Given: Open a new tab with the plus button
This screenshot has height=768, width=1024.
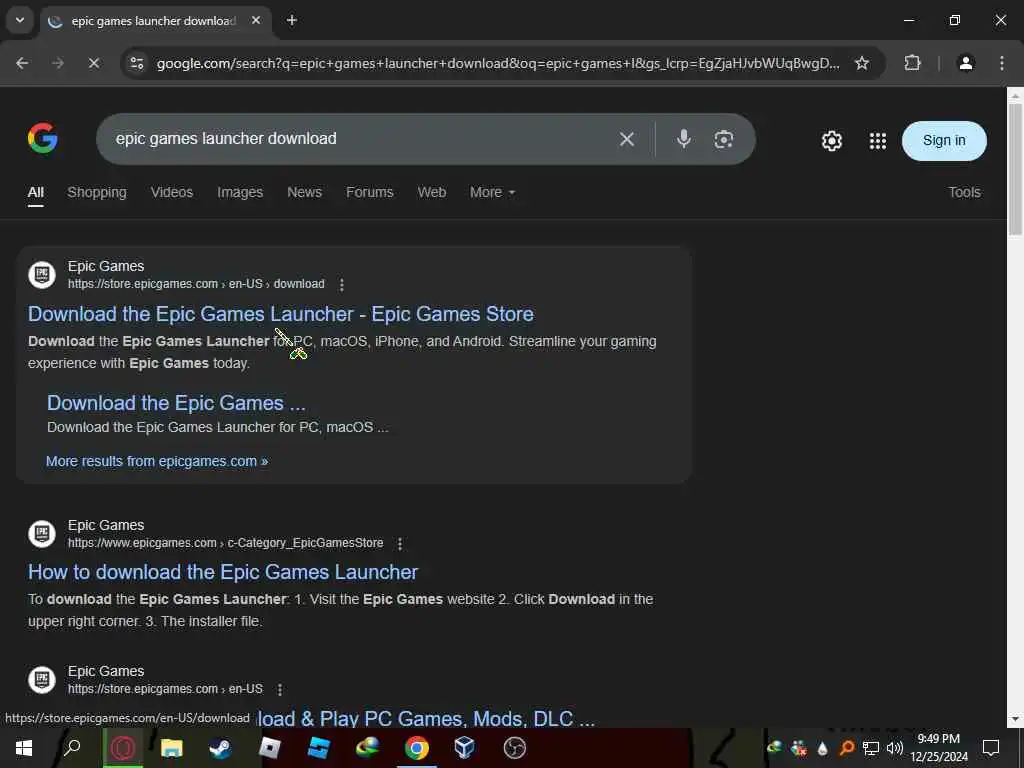Looking at the screenshot, I should click(x=292, y=21).
